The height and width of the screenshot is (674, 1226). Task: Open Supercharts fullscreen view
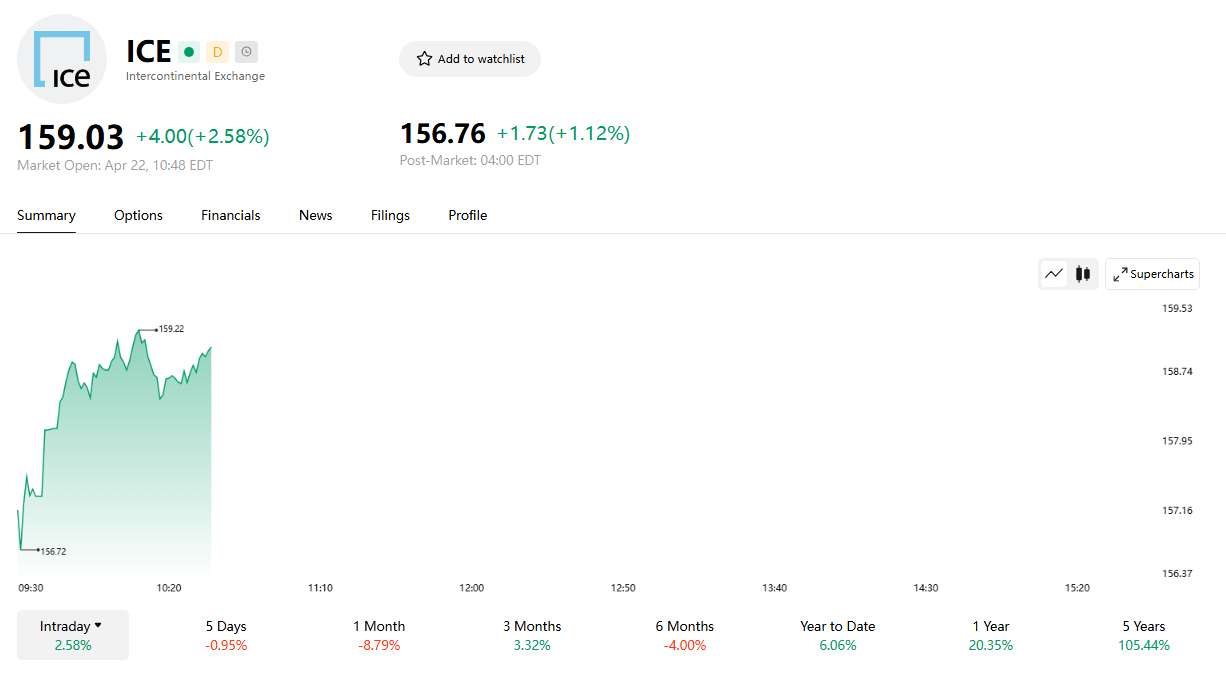tap(1152, 274)
